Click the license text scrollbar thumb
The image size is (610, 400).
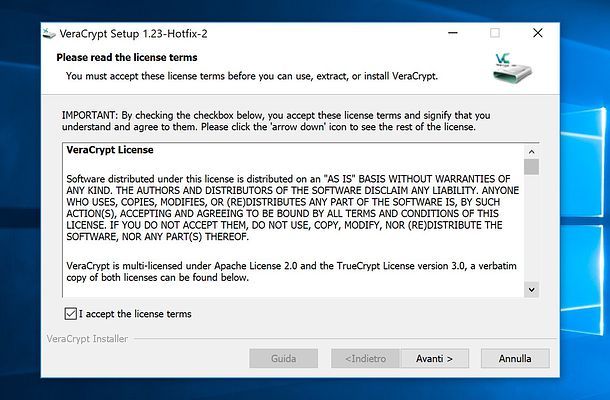pyautogui.click(x=531, y=167)
